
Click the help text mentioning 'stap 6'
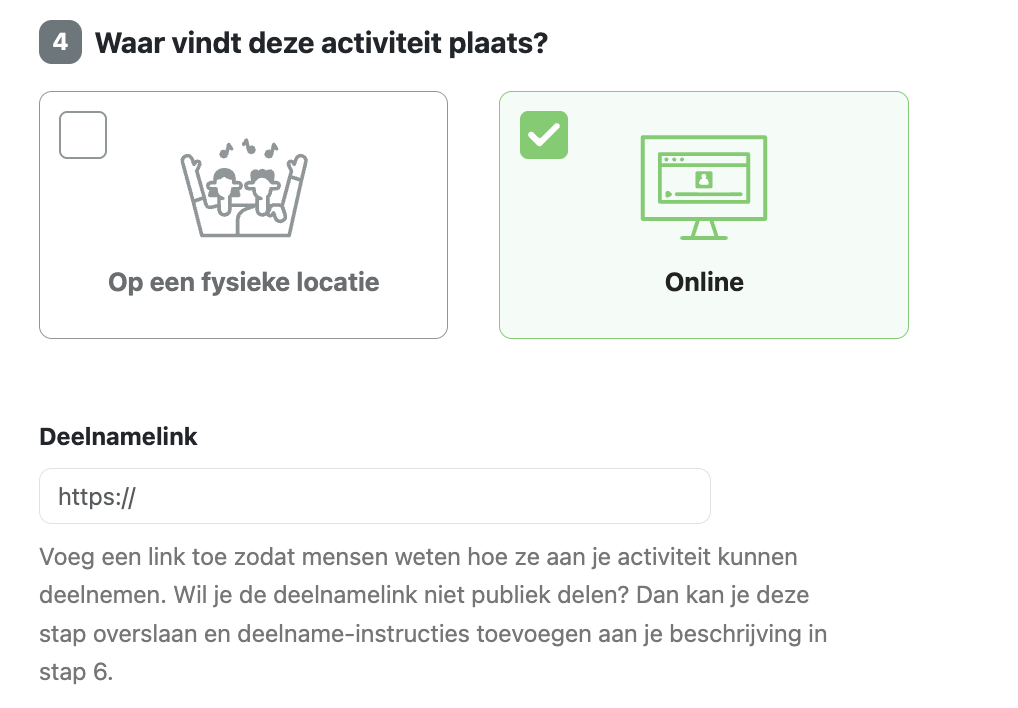(76, 672)
